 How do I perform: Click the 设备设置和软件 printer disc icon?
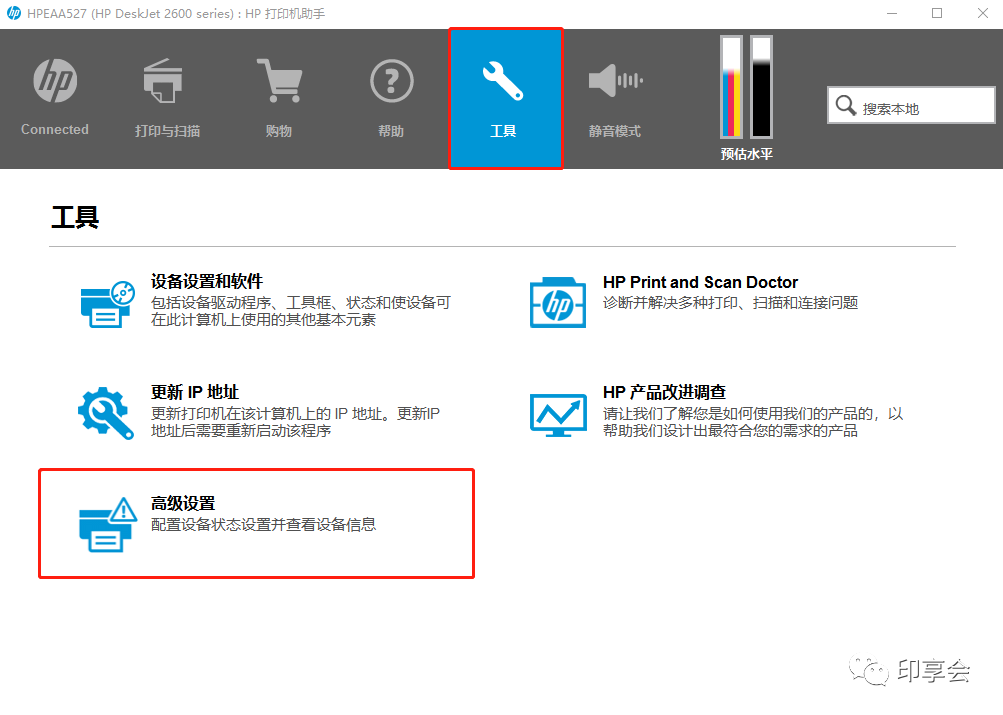pyautogui.click(x=108, y=304)
